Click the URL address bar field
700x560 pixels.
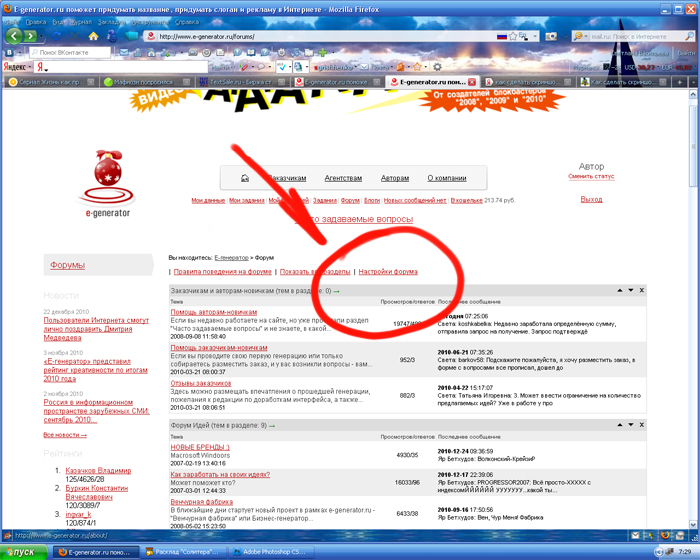click(300, 36)
